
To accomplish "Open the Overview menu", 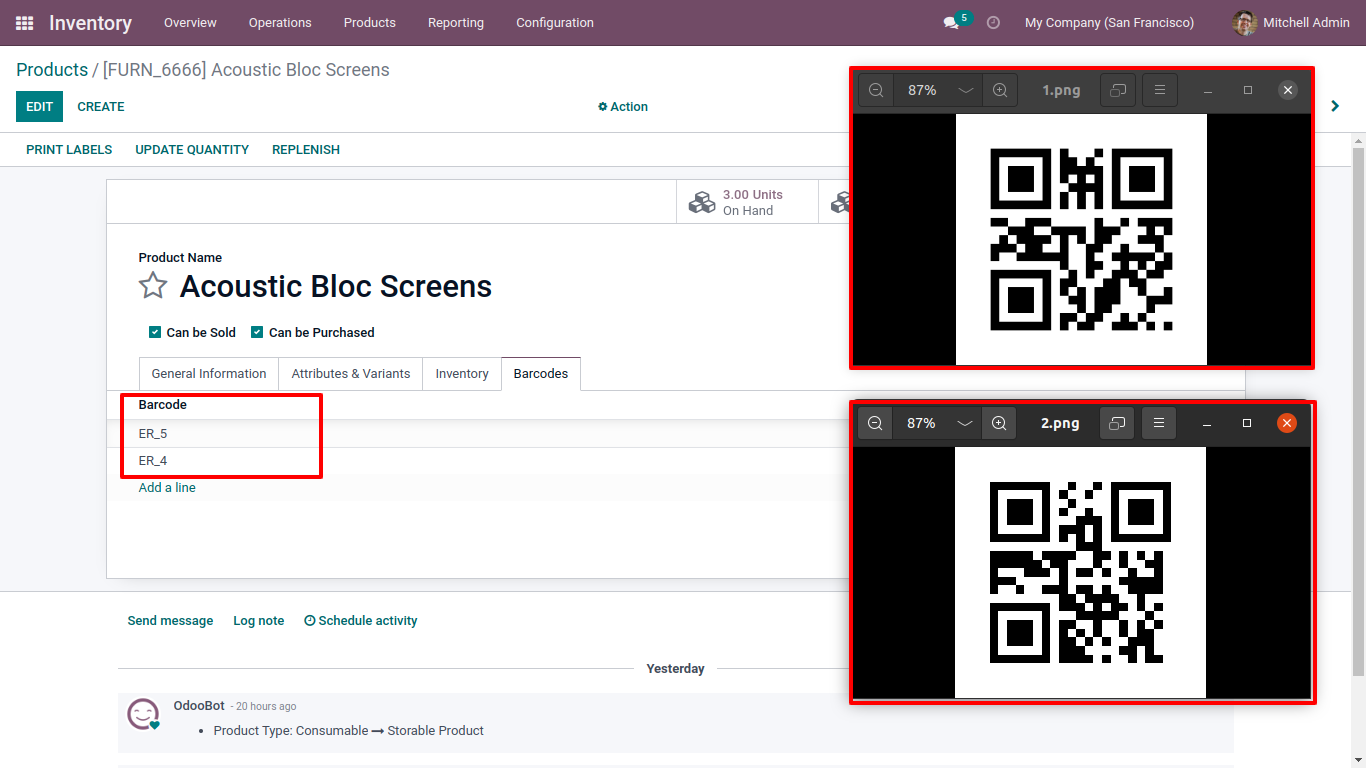I will coord(190,22).
